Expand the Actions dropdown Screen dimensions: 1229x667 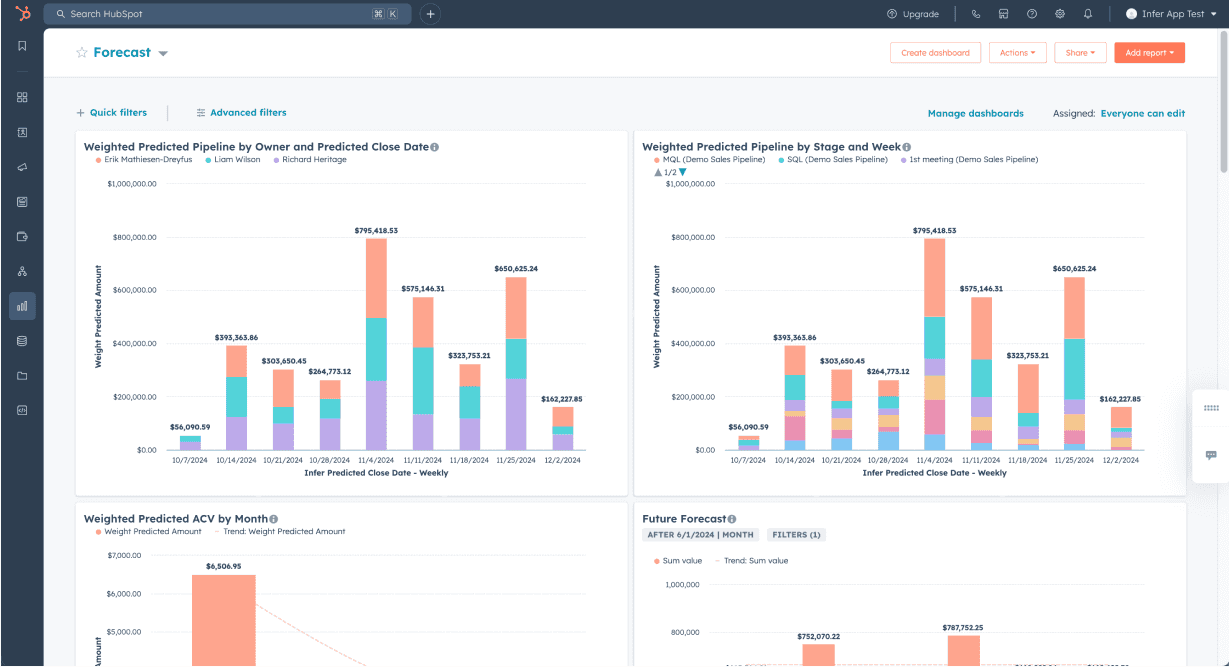[1017, 52]
